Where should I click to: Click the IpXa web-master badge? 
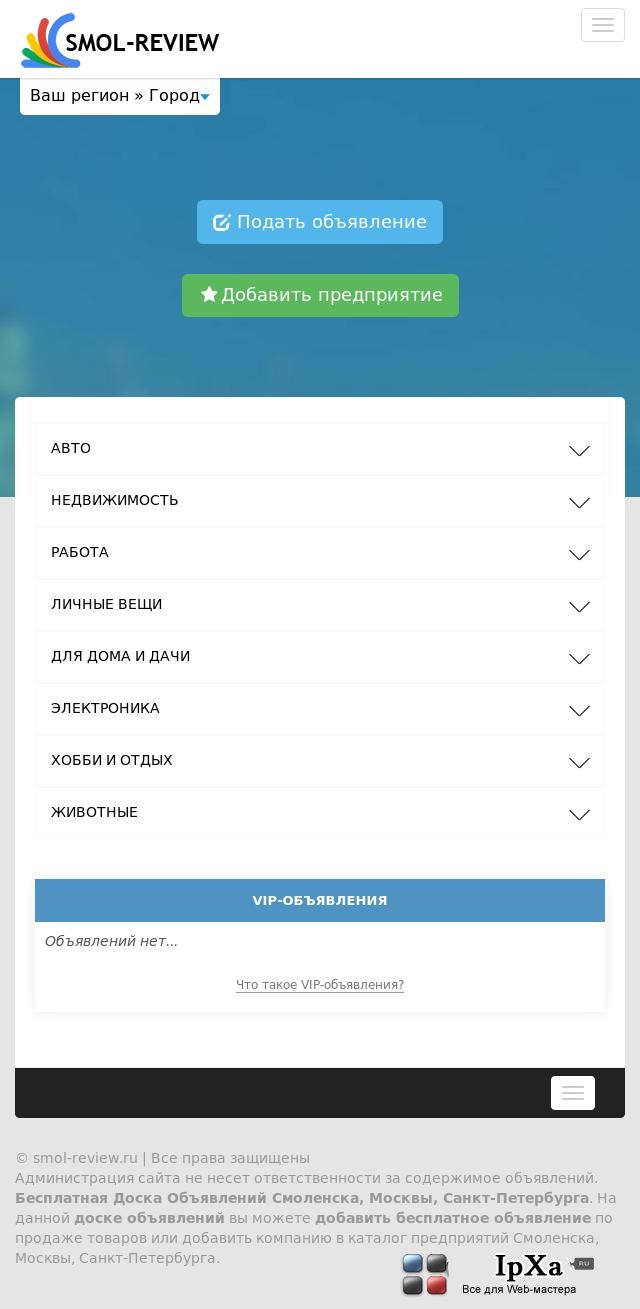pyautogui.click(x=499, y=1275)
